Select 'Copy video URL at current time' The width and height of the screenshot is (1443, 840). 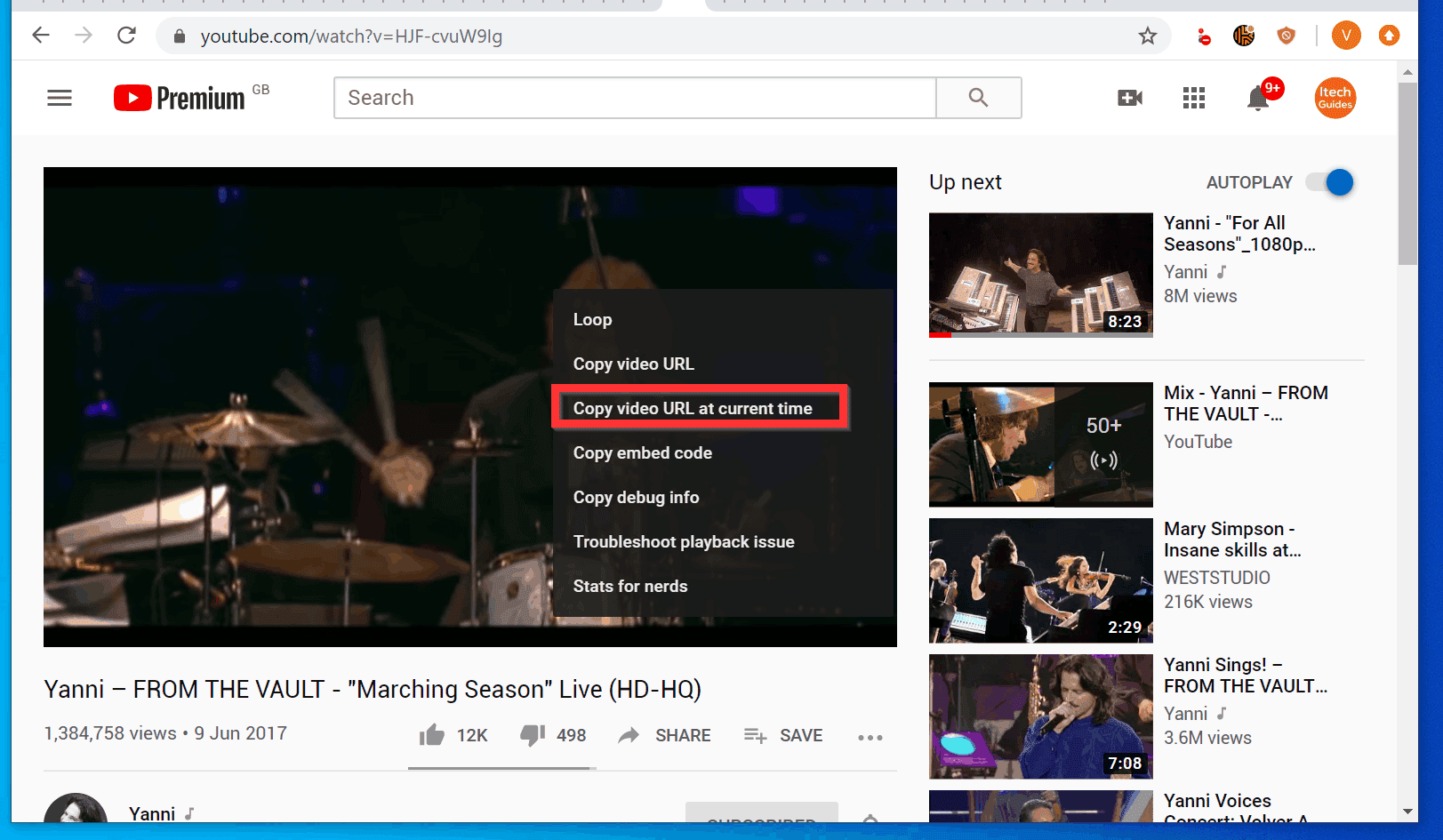[x=693, y=408]
